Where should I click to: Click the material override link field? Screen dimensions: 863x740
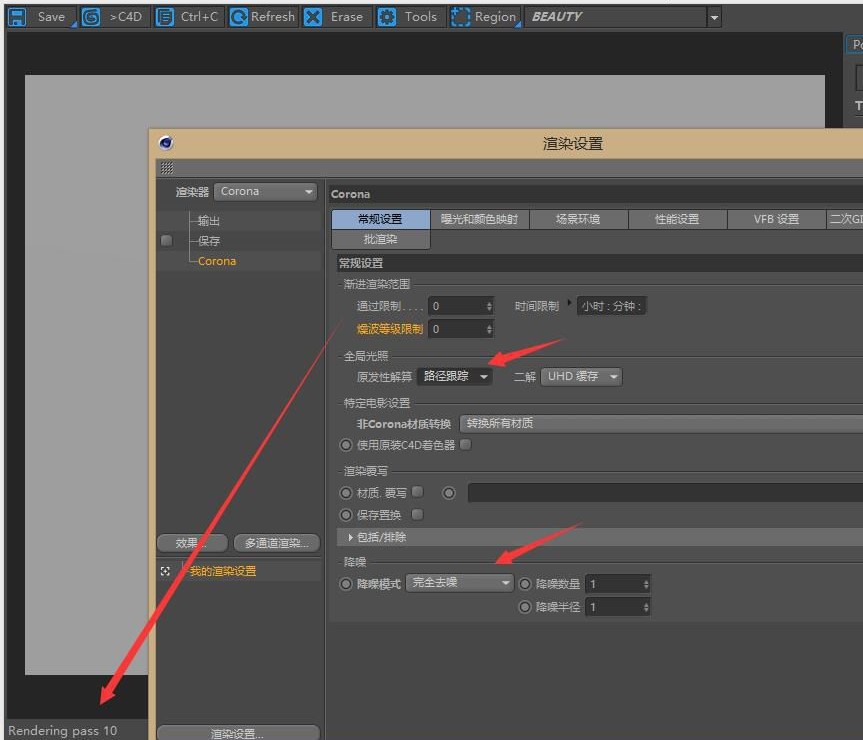(665, 492)
